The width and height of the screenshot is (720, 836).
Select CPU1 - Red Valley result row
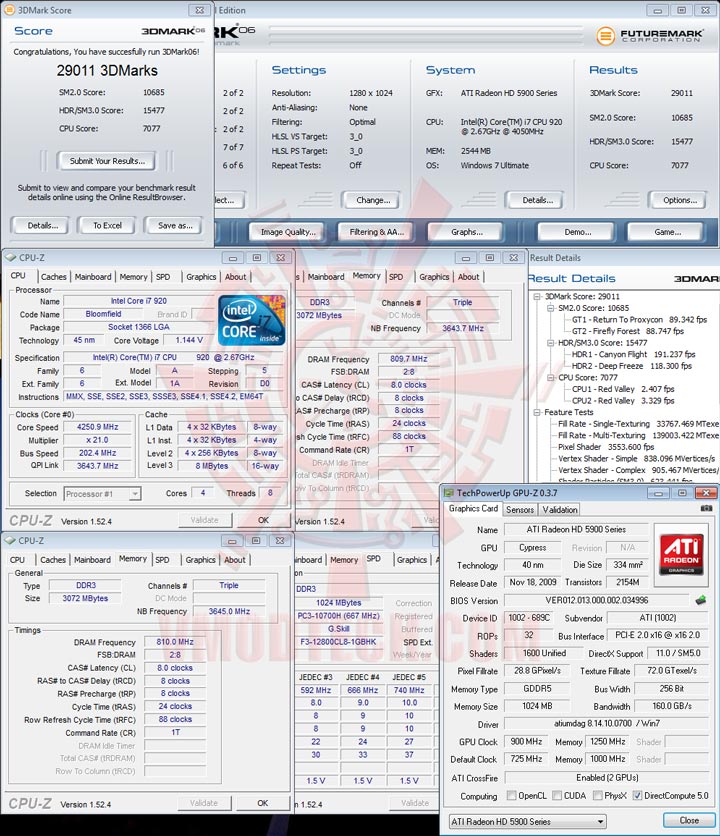point(623,389)
